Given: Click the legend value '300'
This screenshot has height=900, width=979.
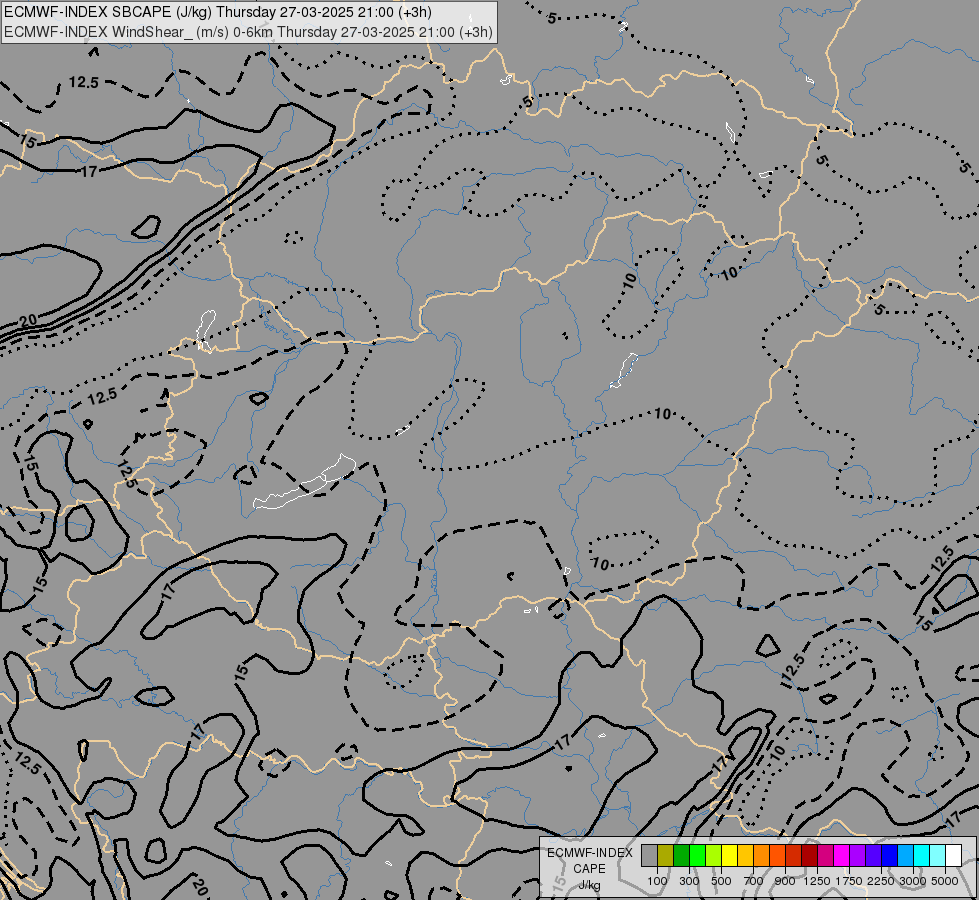Looking at the screenshot, I should click(689, 881).
